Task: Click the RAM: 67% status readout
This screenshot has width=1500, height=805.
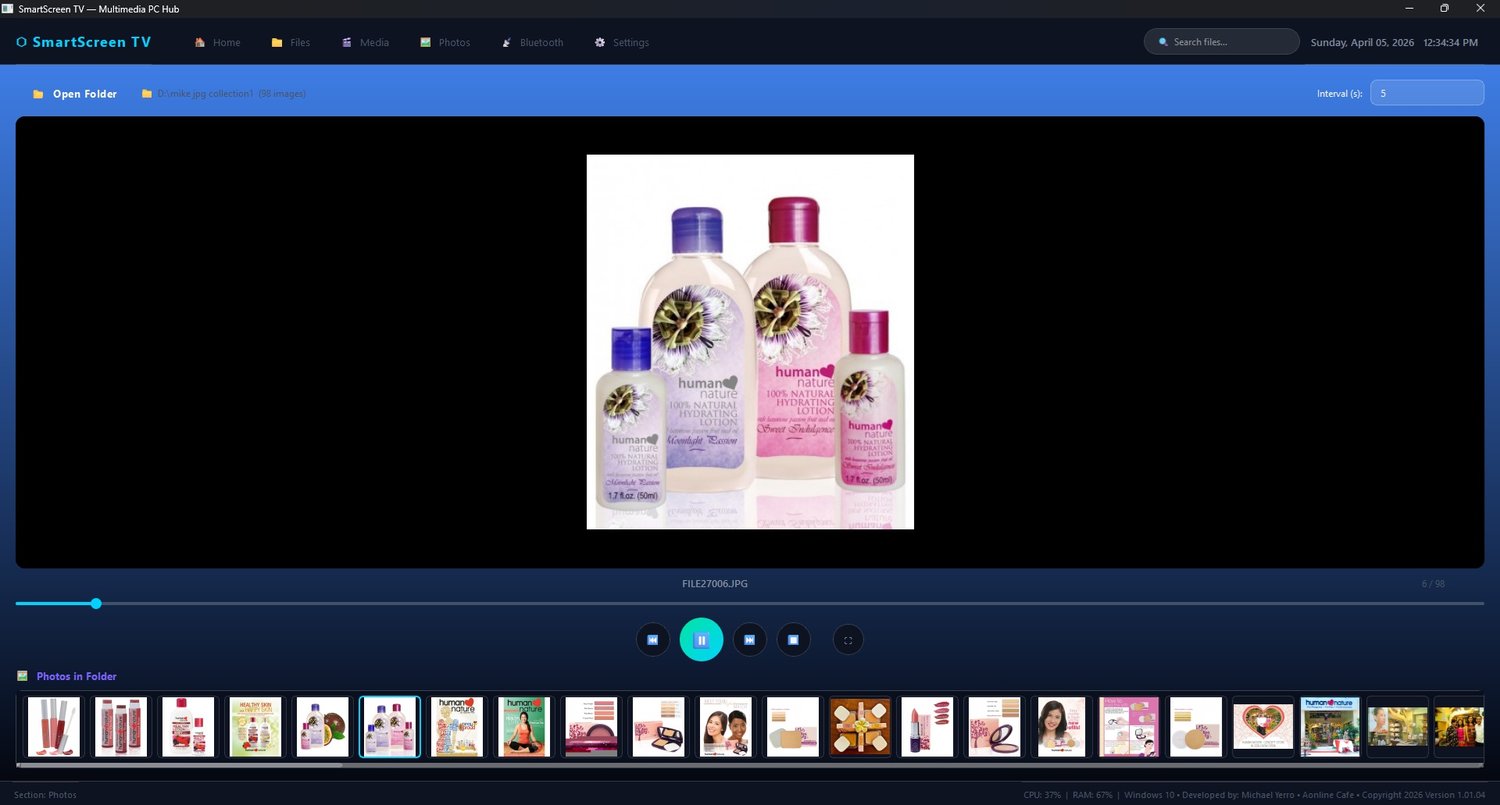Action: (1094, 794)
